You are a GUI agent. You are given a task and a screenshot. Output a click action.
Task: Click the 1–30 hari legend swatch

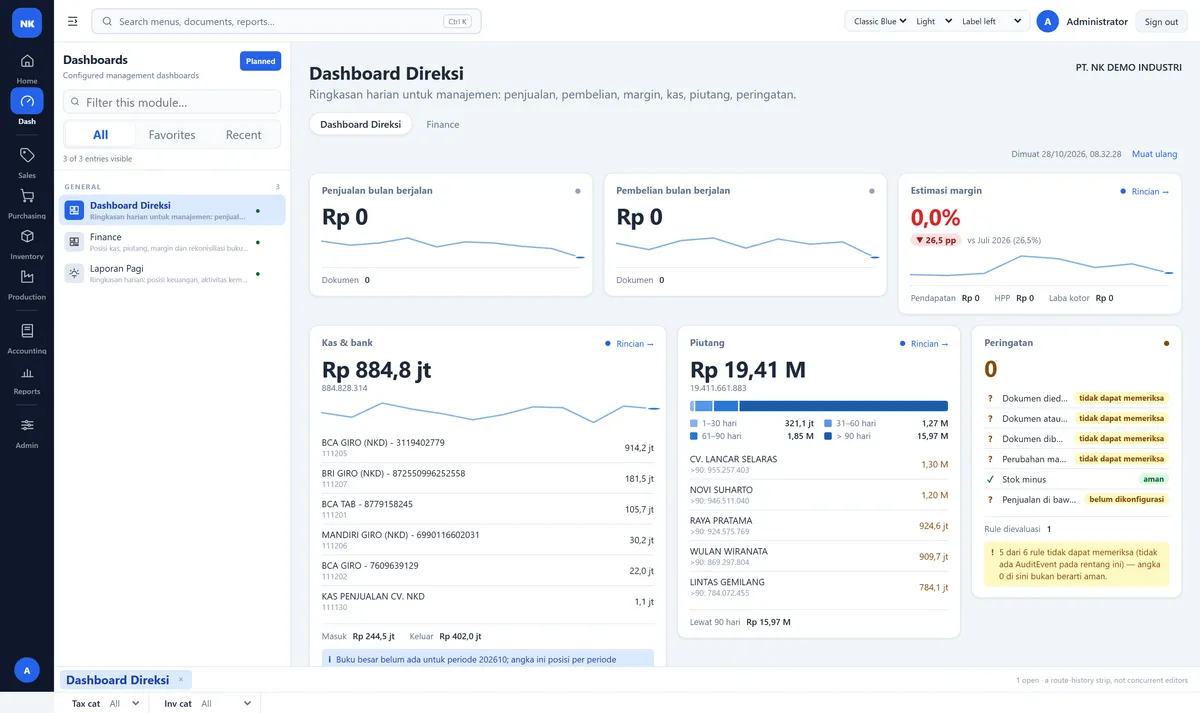694,423
